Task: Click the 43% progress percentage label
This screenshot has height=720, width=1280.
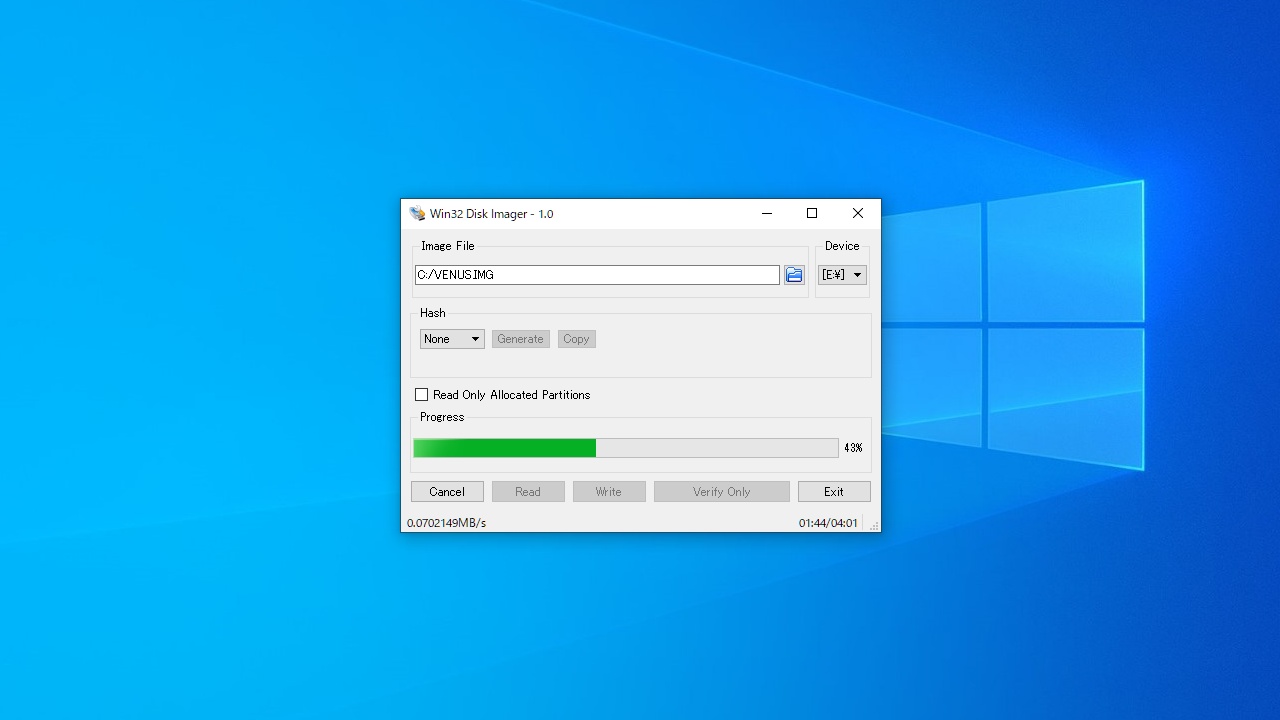Action: point(853,448)
